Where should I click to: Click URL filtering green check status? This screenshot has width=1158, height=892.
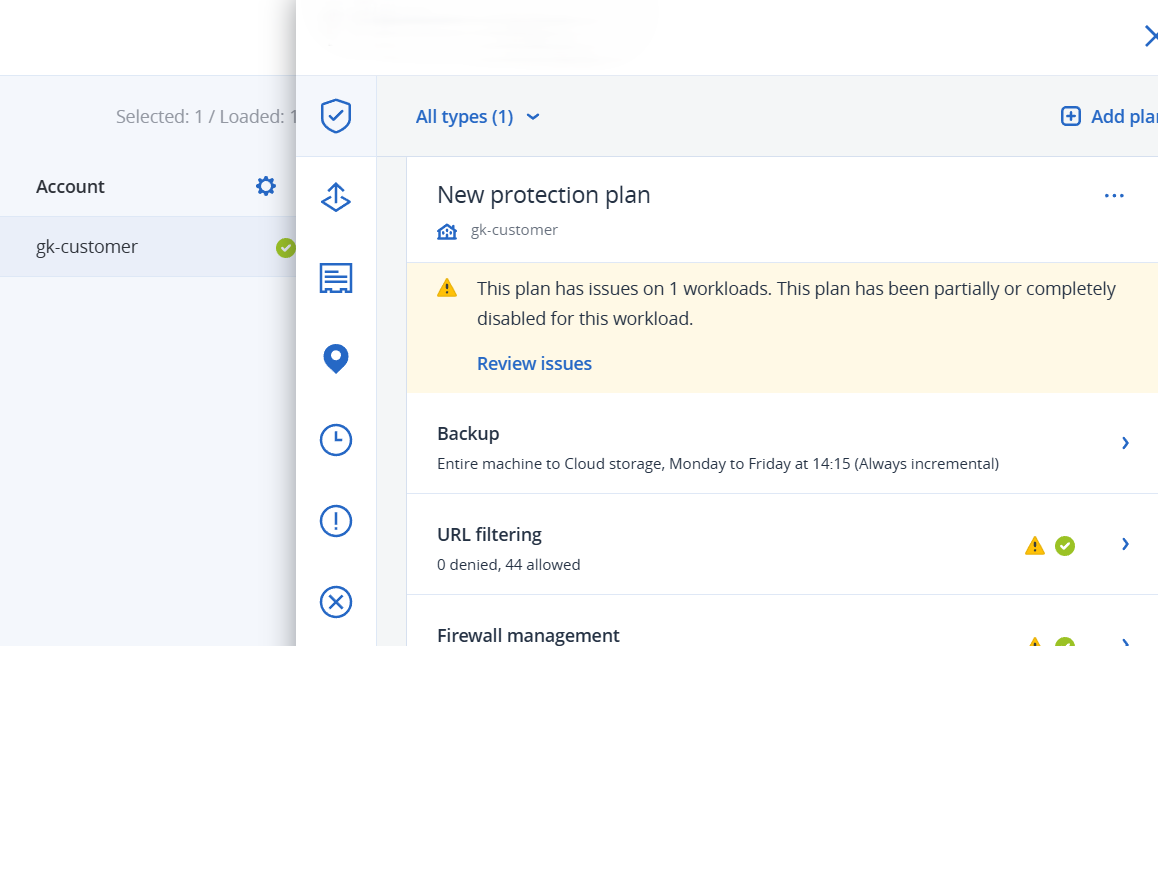(x=1065, y=546)
